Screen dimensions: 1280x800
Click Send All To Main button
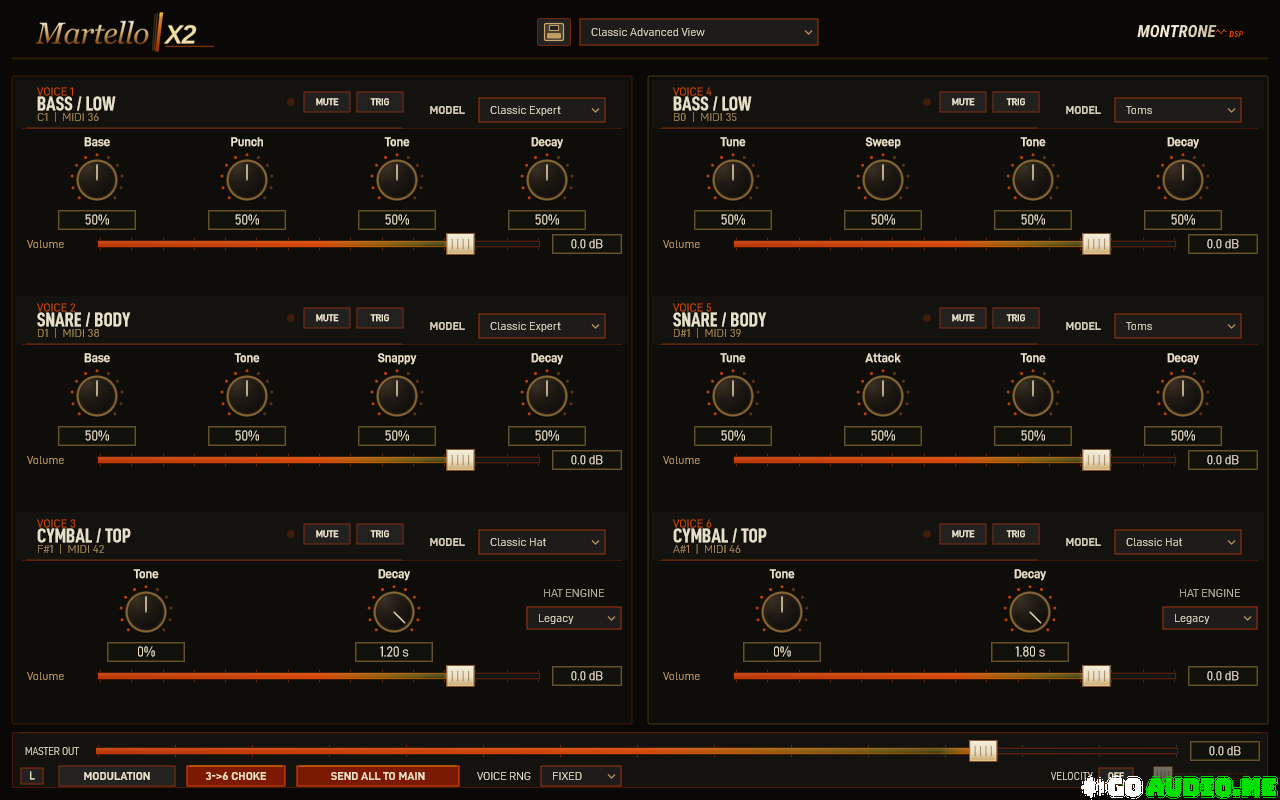pyautogui.click(x=378, y=776)
